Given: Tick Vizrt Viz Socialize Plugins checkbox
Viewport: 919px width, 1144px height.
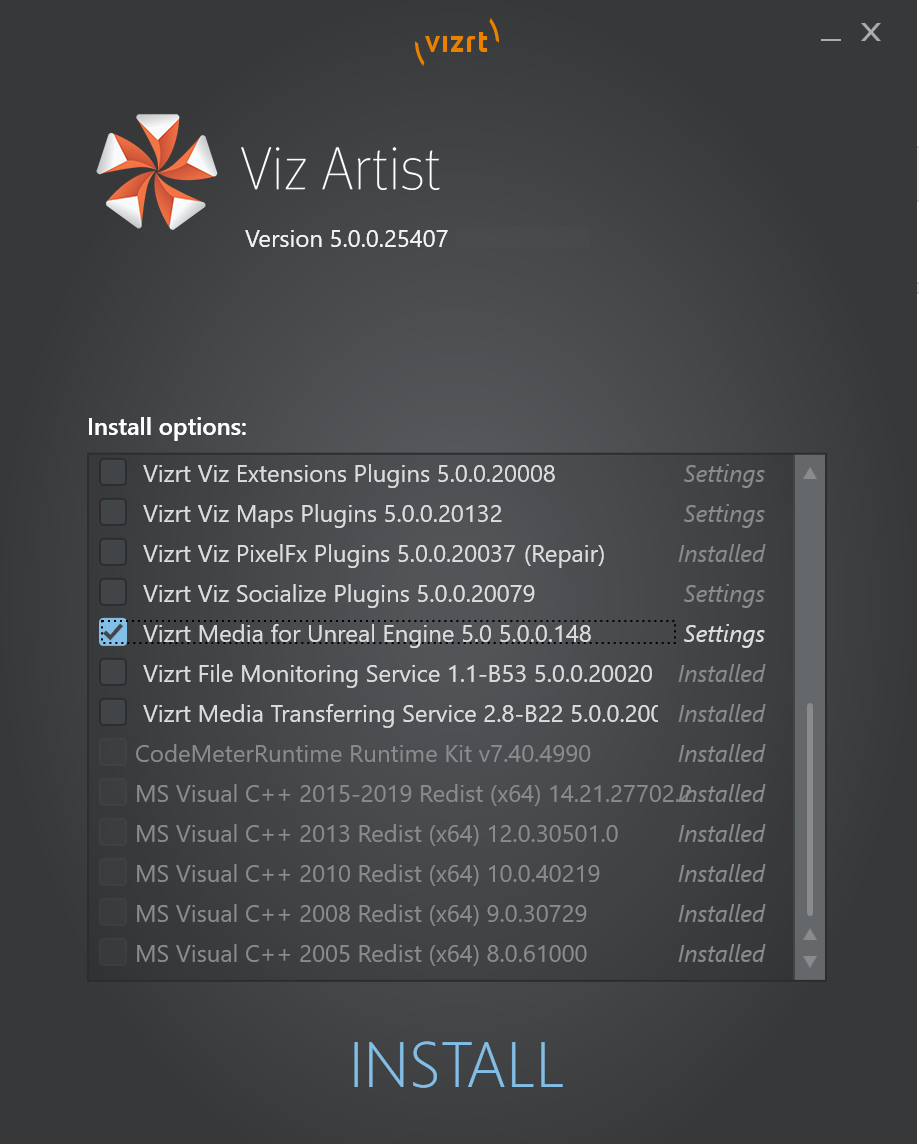Looking at the screenshot, I should [113, 593].
